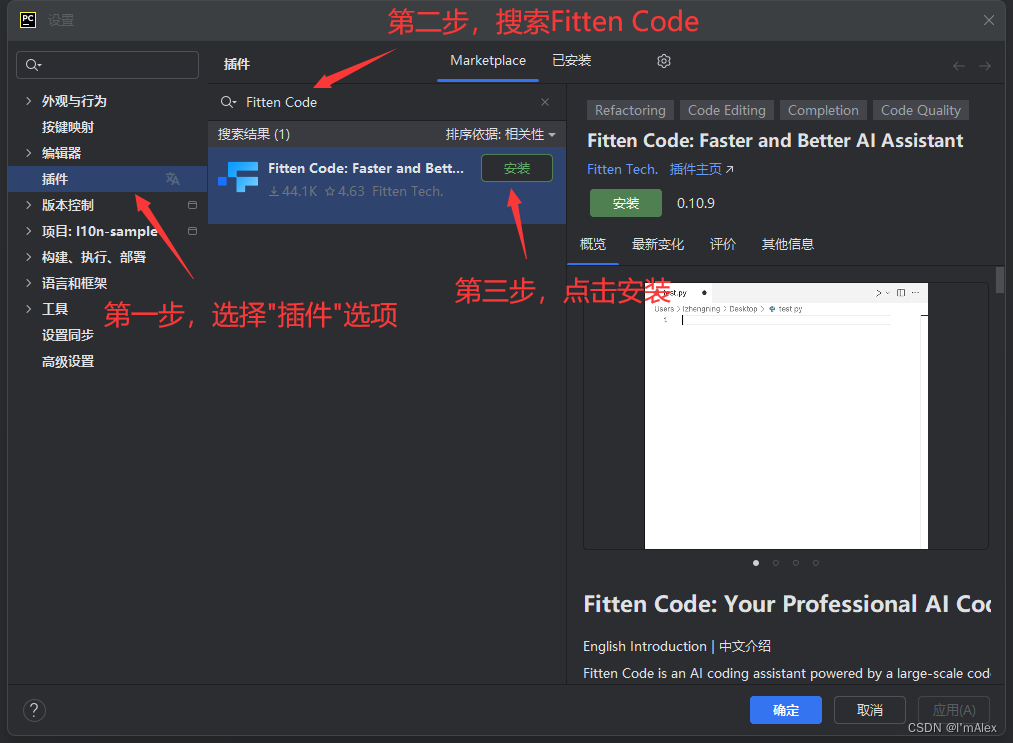
Task: Click the 确定 button
Action: [785, 710]
